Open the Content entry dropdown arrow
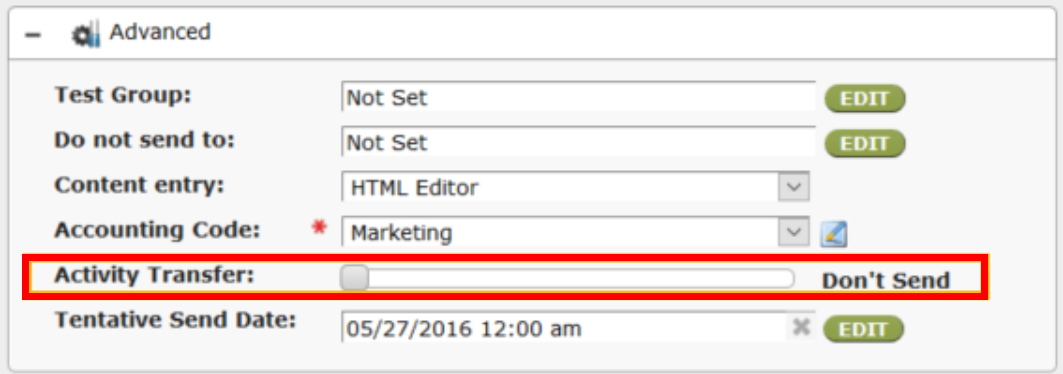The image size is (1063, 374). 794,188
